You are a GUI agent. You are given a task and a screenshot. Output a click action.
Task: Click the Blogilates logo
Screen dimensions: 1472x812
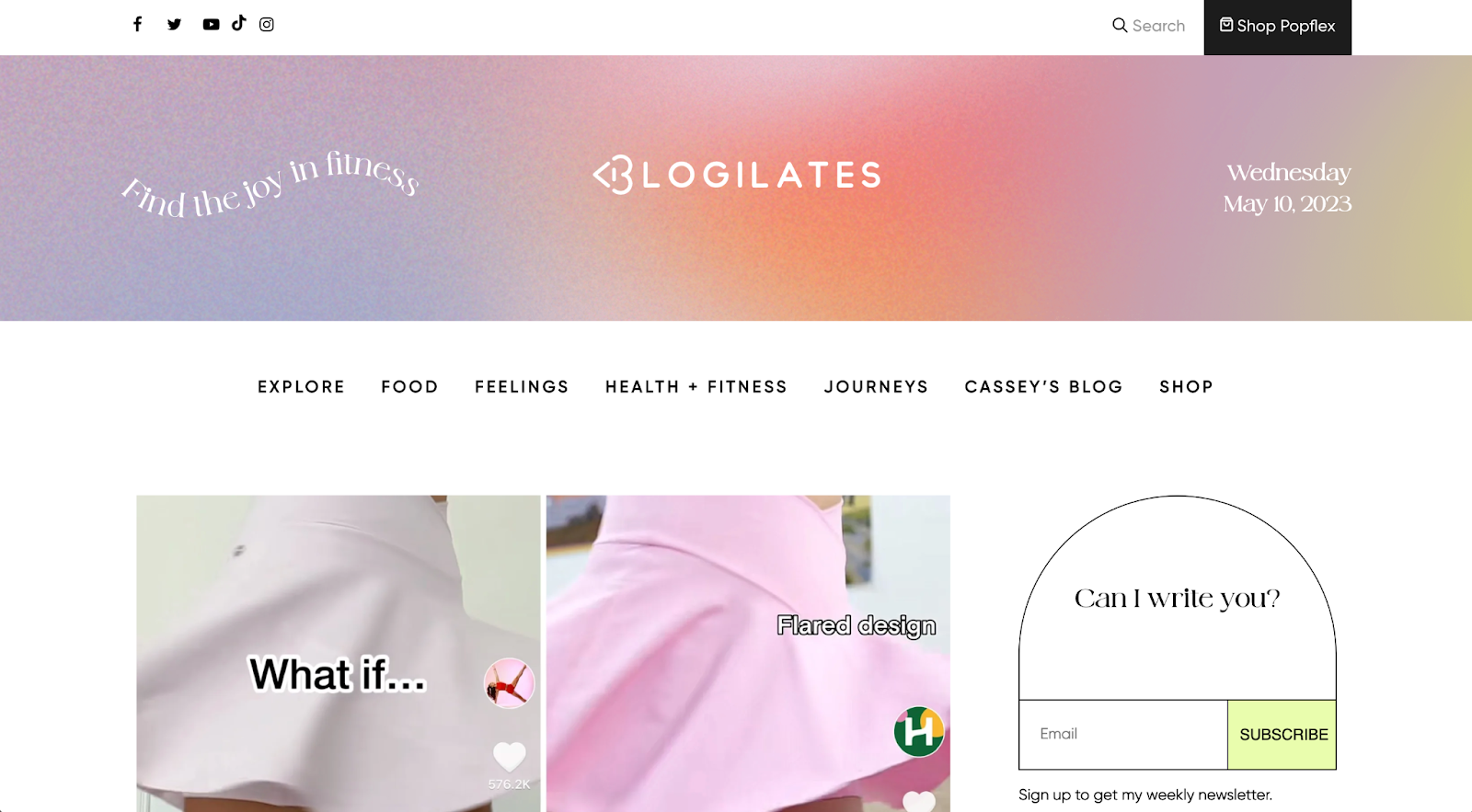[x=737, y=175]
